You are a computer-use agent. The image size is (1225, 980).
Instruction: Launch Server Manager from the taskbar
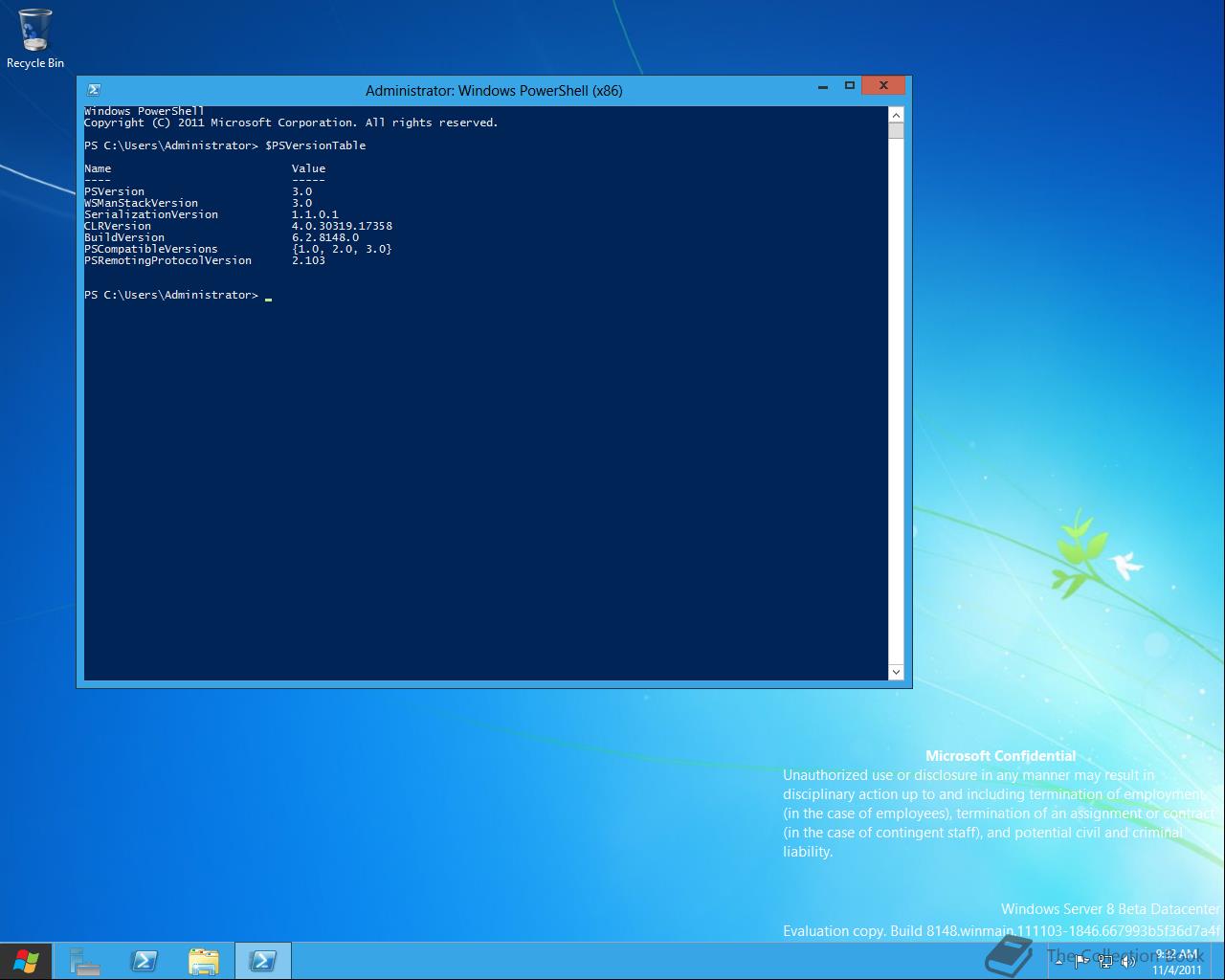click(x=85, y=961)
